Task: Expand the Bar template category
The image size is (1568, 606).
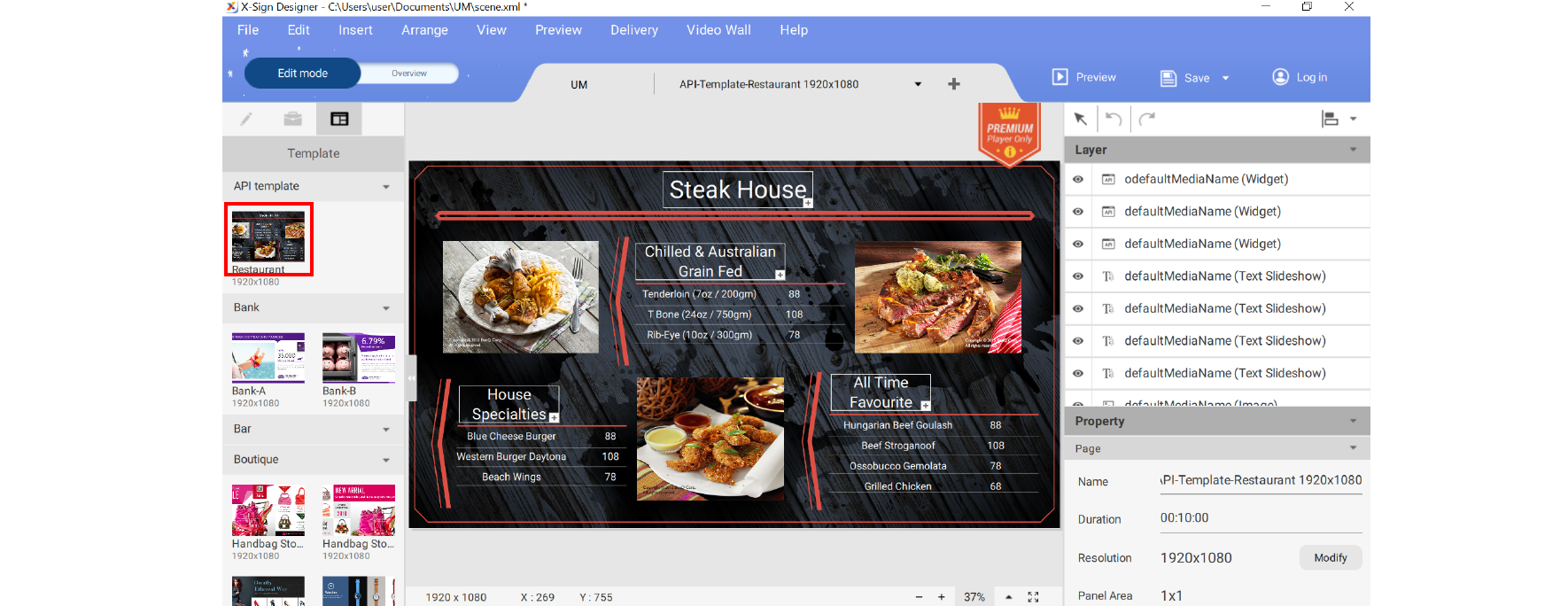Action: point(386,430)
